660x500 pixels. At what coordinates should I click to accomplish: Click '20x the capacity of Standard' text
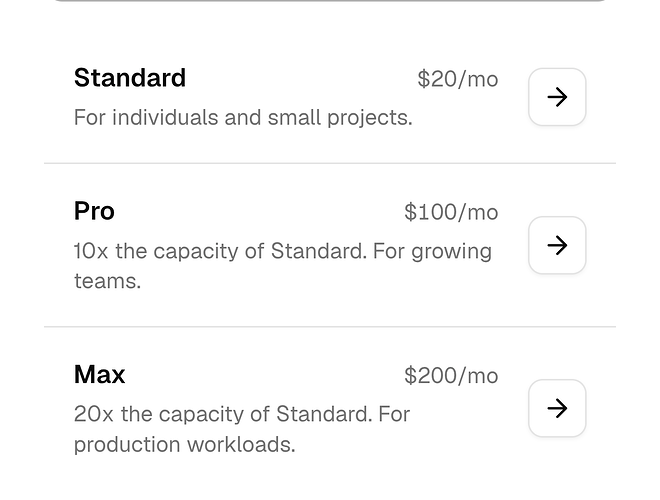223,414
